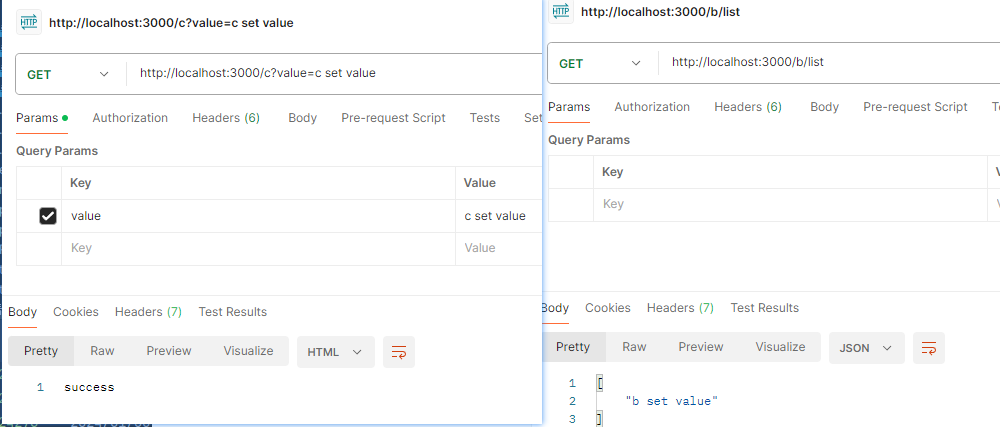The width and height of the screenshot is (1000, 427).
Task: Click the 'success' response text line
Action: click(89, 387)
